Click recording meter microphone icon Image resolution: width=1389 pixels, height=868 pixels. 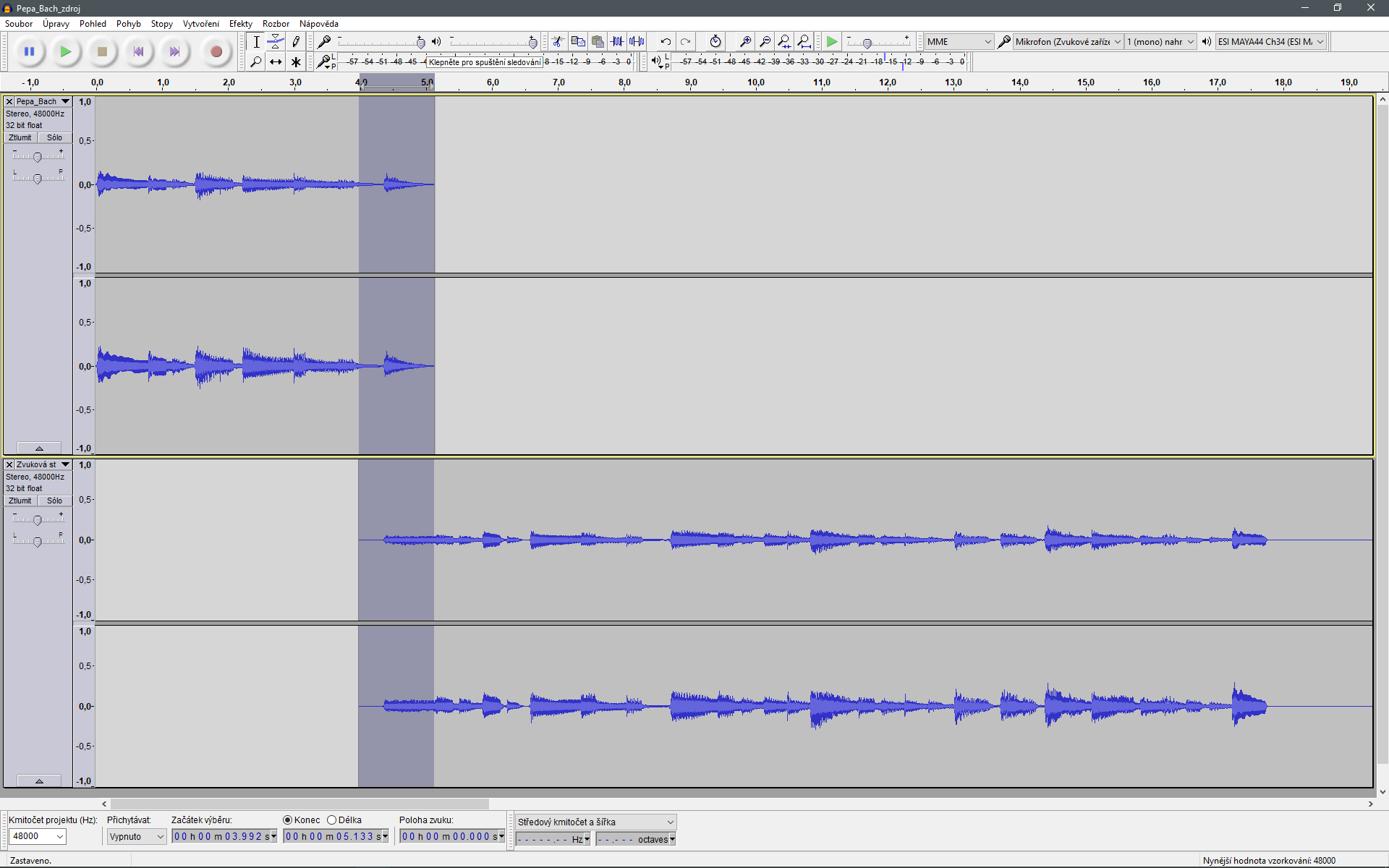pyautogui.click(x=324, y=61)
